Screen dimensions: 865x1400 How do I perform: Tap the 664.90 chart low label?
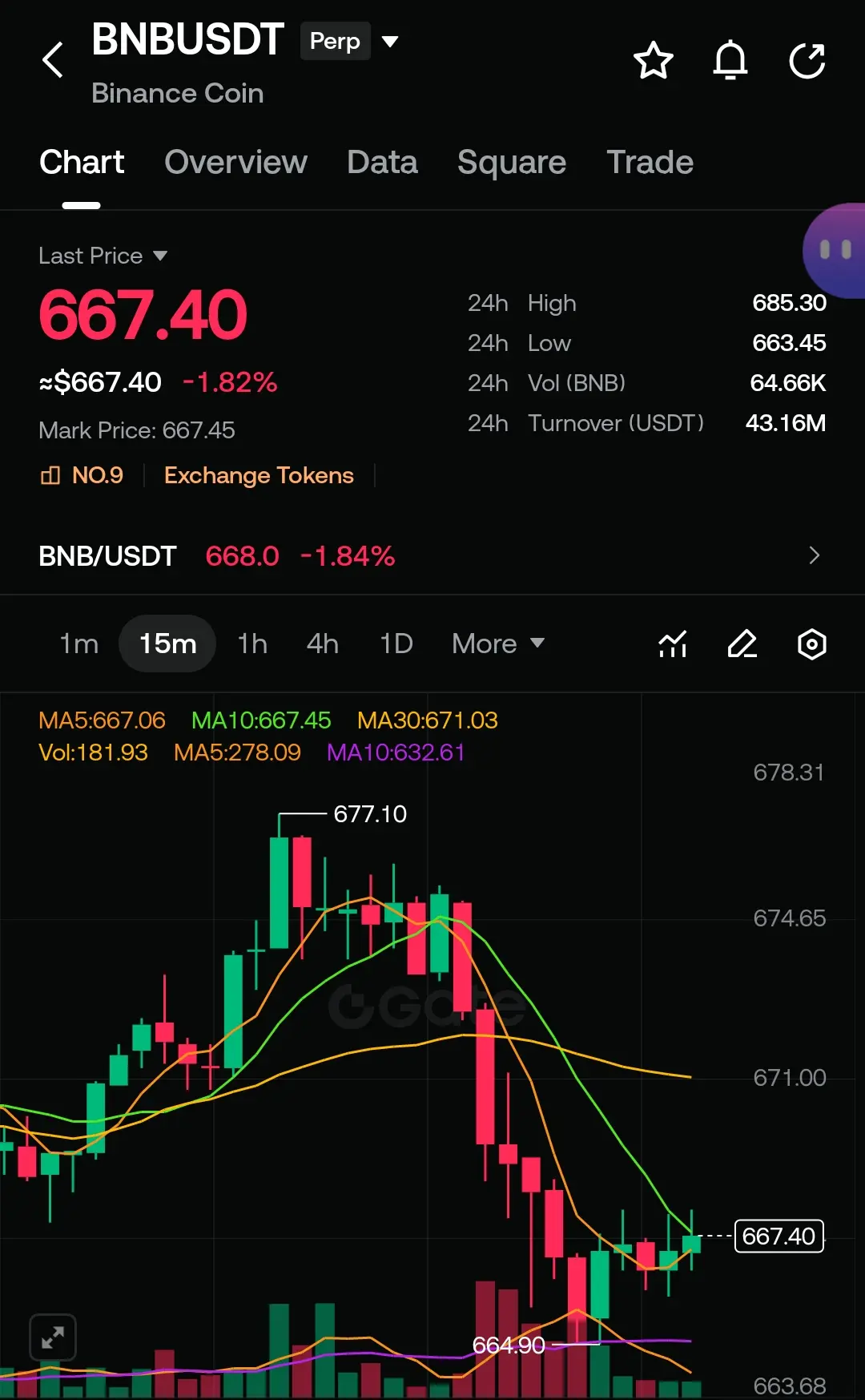click(x=509, y=1345)
